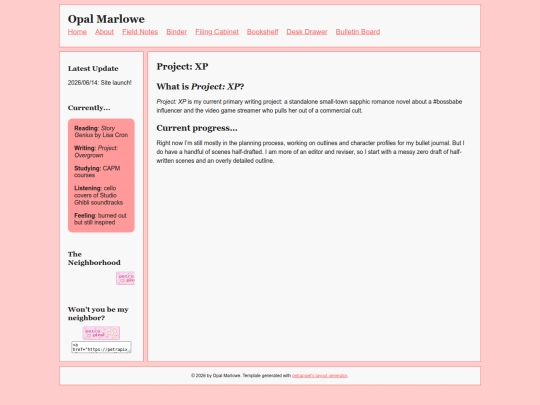Click the Opal Marlowe site title
The image size is (540, 405).
click(106, 19)
